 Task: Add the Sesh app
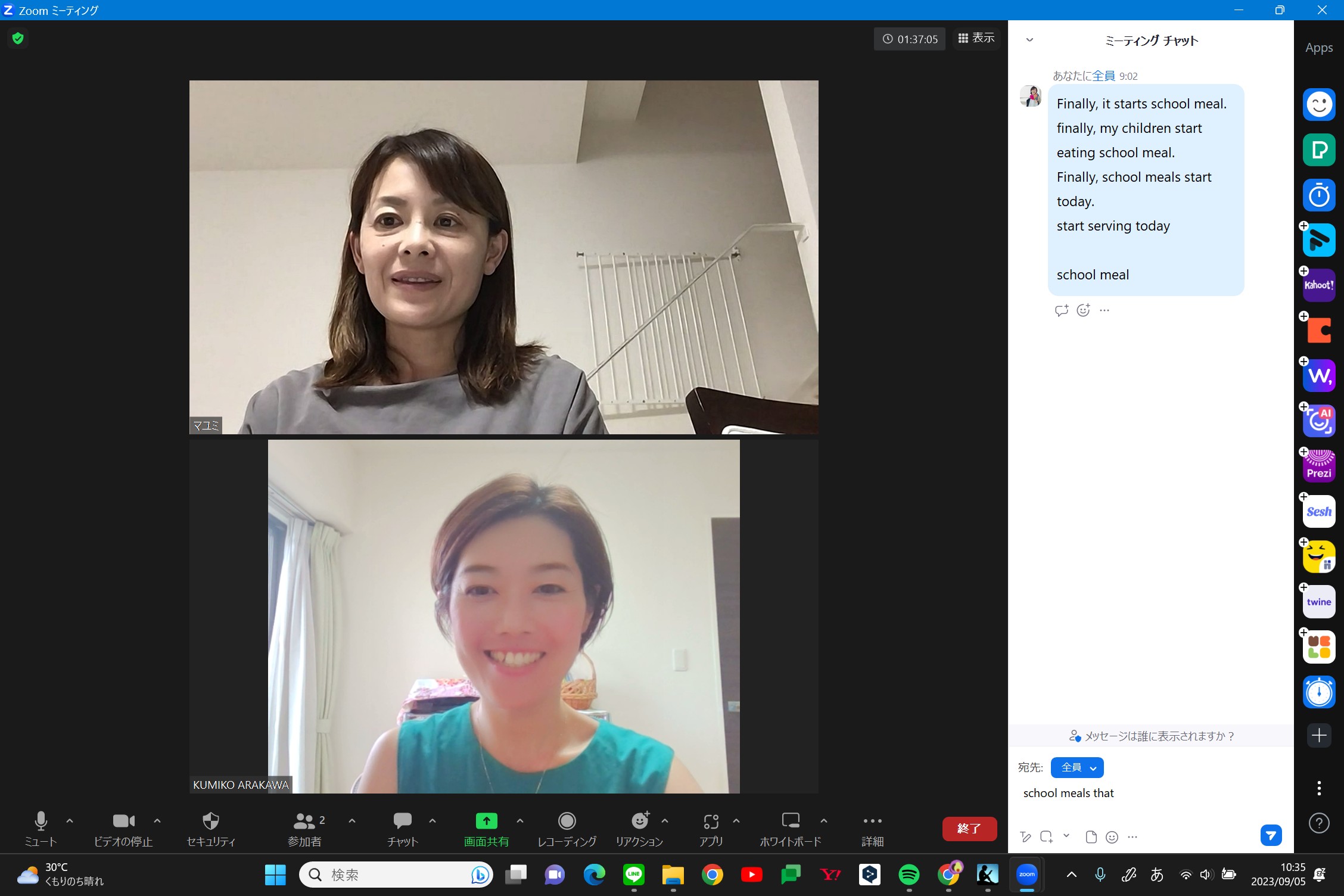pos(1319,512)
